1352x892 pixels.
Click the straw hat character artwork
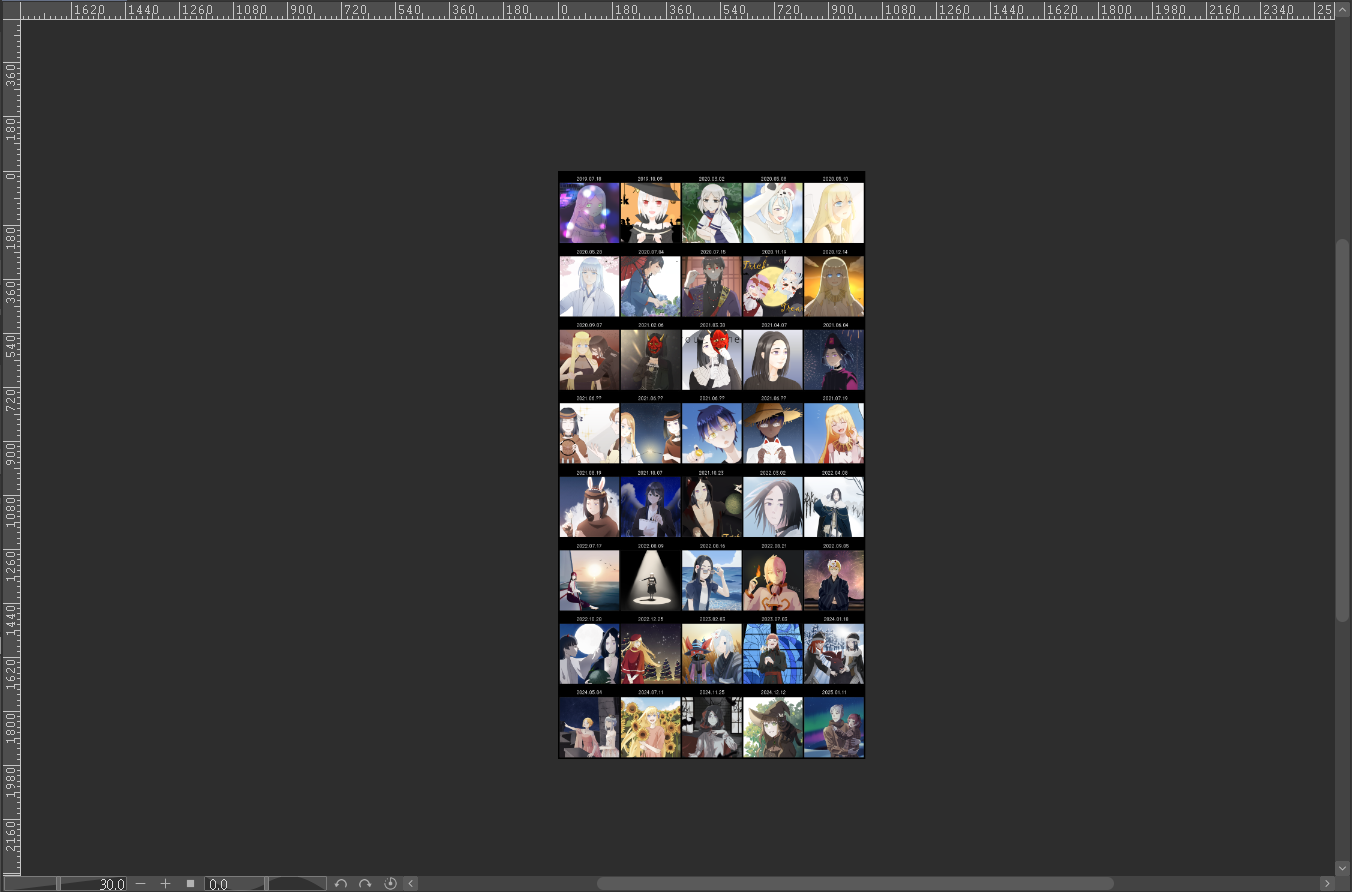(x=773, y=433)
